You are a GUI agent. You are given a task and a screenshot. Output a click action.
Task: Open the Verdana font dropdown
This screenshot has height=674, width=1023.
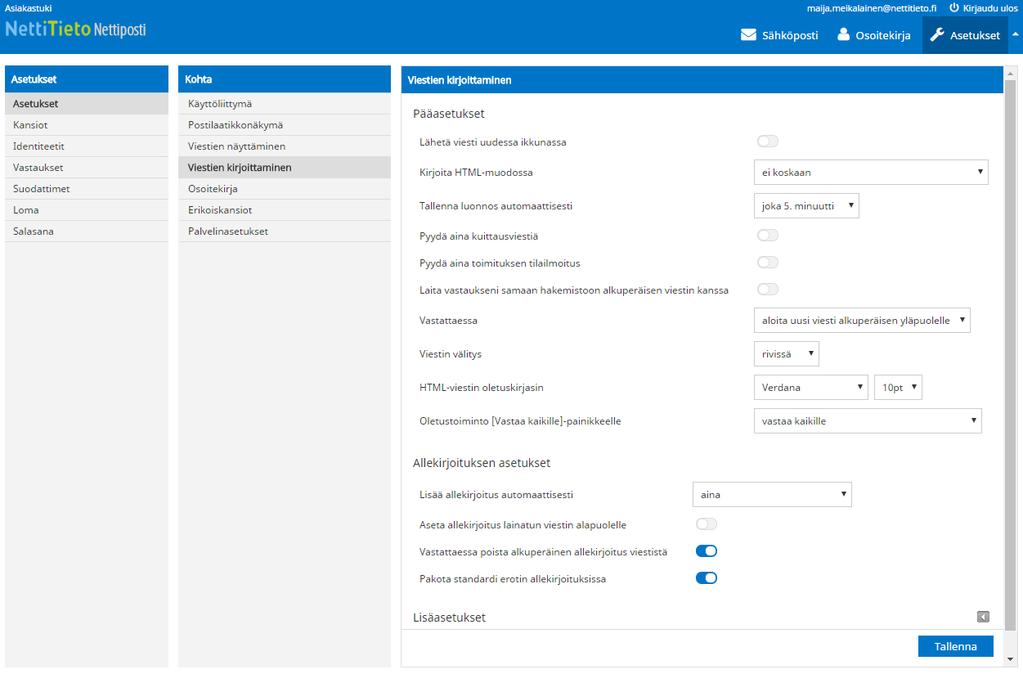click(x=811, y=387)
